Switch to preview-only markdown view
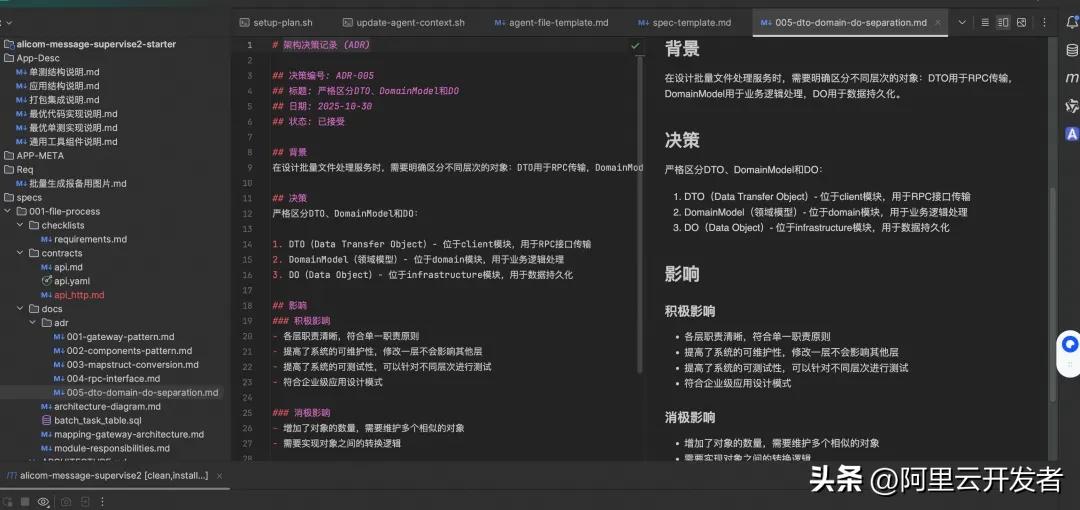The image size is (1080, 510). tap(1021, 23)
